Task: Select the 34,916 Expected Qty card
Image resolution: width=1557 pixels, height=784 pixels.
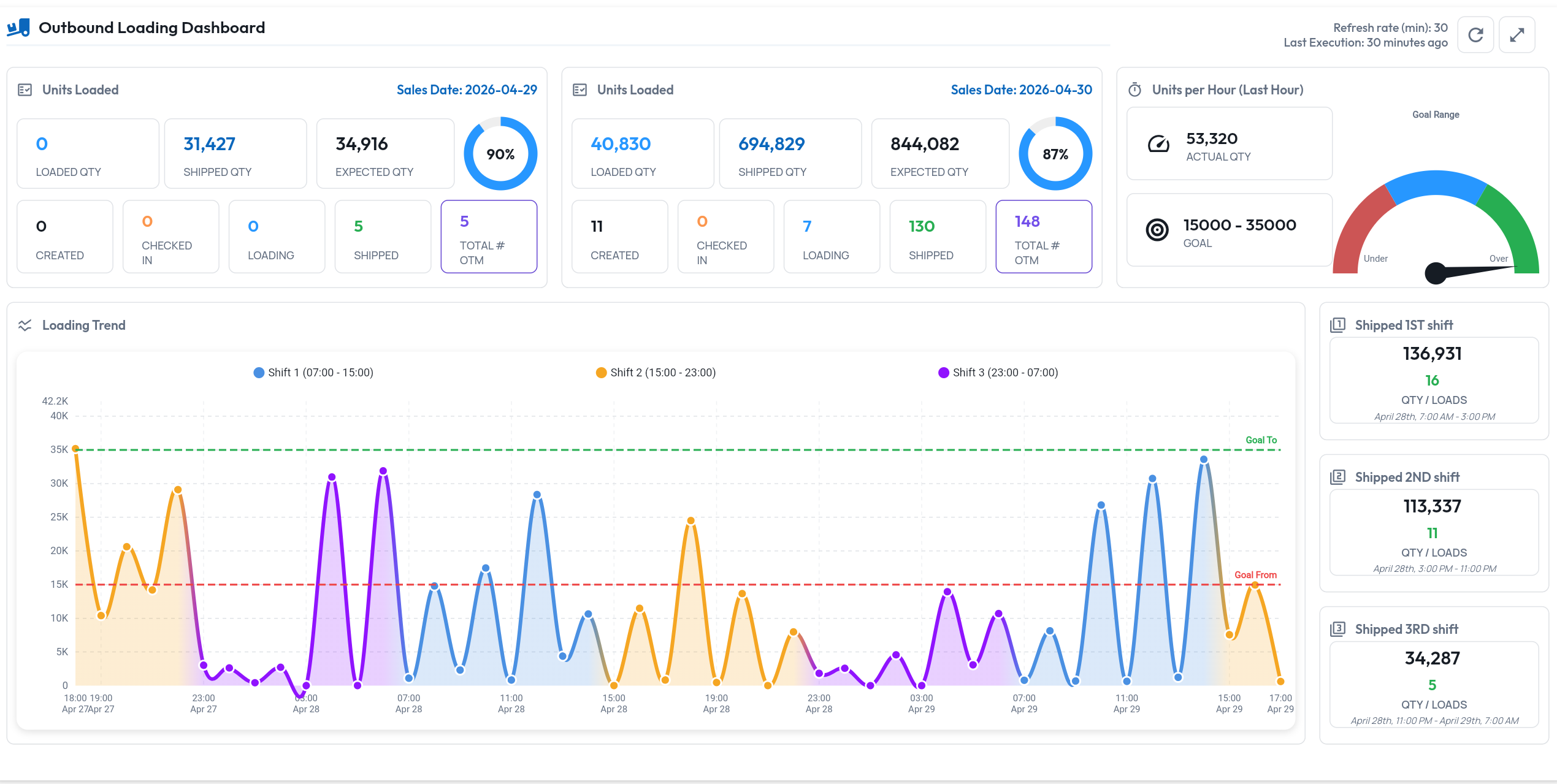Action: 385,154
